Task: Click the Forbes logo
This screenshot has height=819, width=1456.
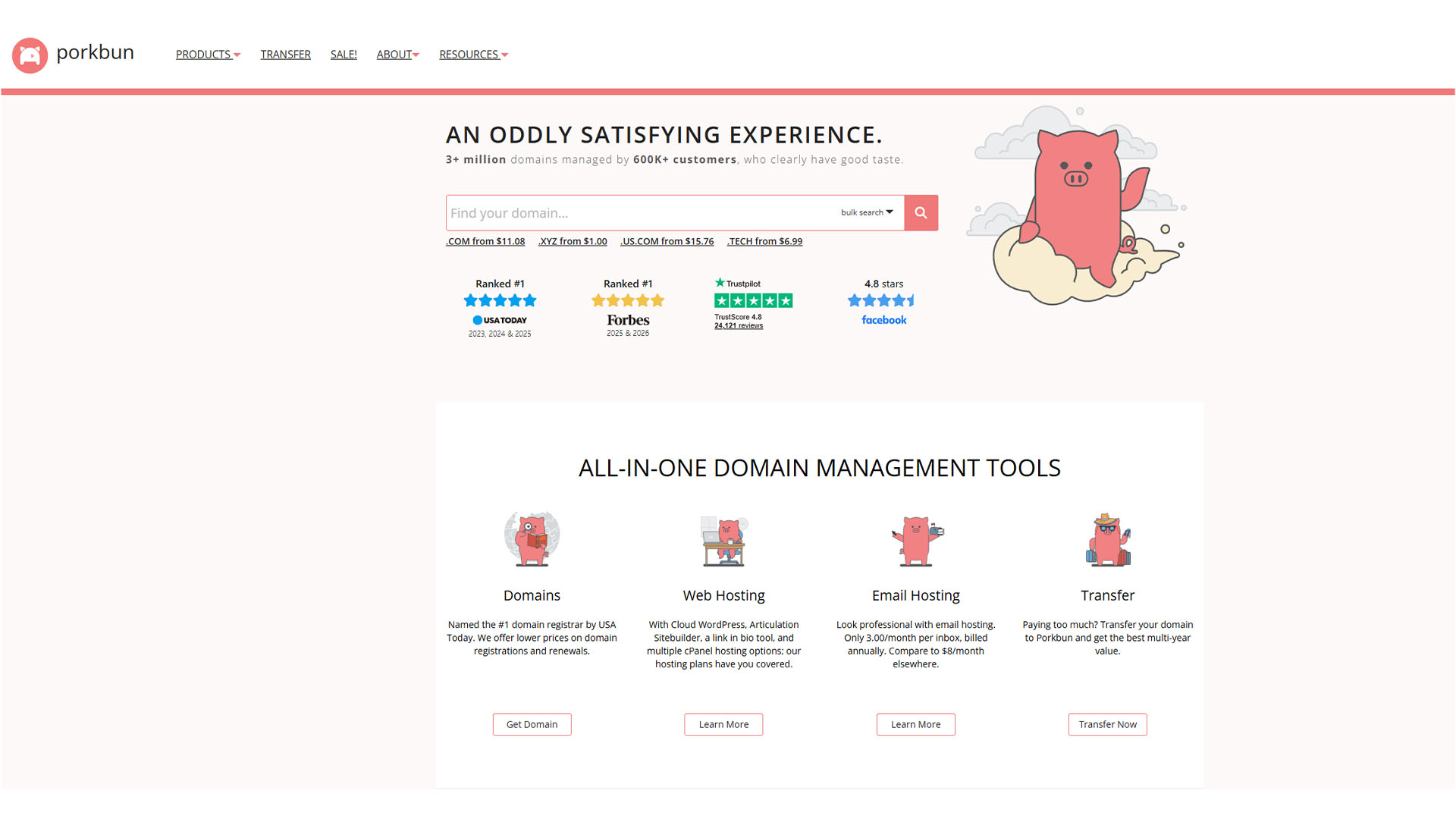Action: (628, 320)
